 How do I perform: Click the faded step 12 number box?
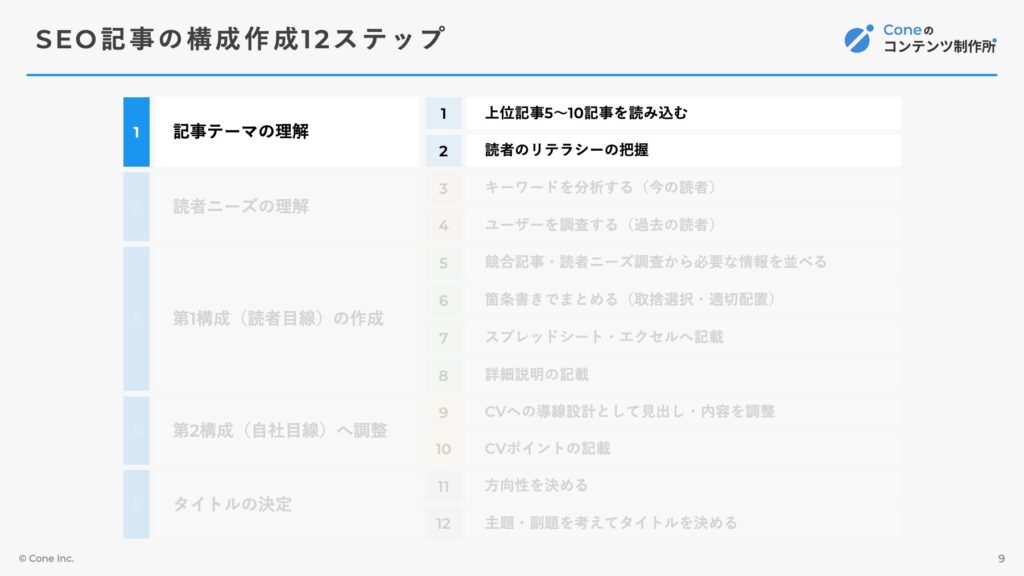tap(443, 524)
